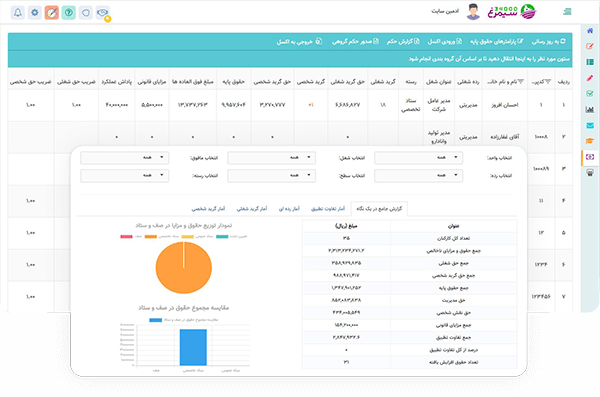Go to home via sidebar house icon
This screenshot has height=397, width=600.
click(590, 31)
